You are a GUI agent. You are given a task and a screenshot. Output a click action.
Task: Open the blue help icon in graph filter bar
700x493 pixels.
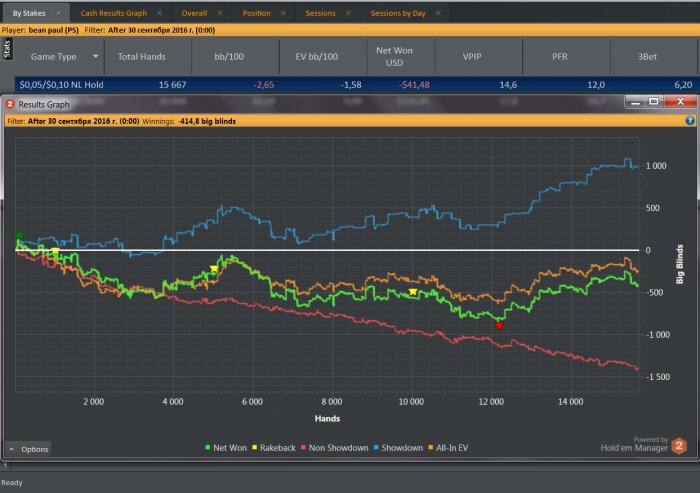690,121
